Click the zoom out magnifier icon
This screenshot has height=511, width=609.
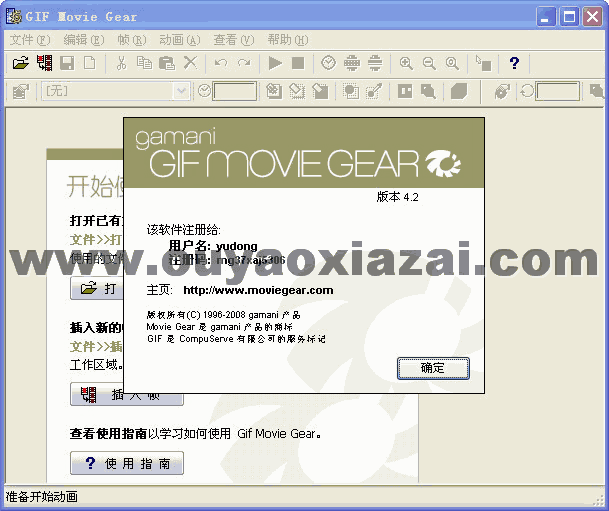point(429,63)
